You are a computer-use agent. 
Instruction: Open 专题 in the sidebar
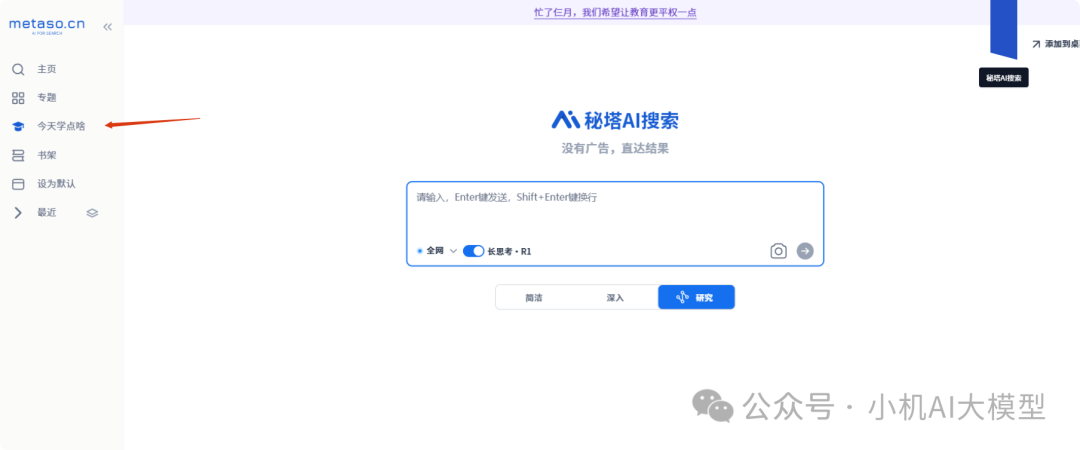47,98
